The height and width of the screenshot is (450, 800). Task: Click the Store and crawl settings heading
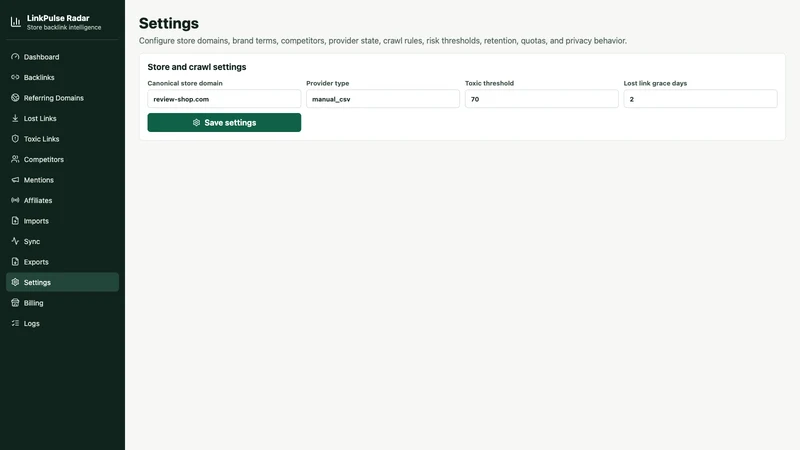click(196, 67)
